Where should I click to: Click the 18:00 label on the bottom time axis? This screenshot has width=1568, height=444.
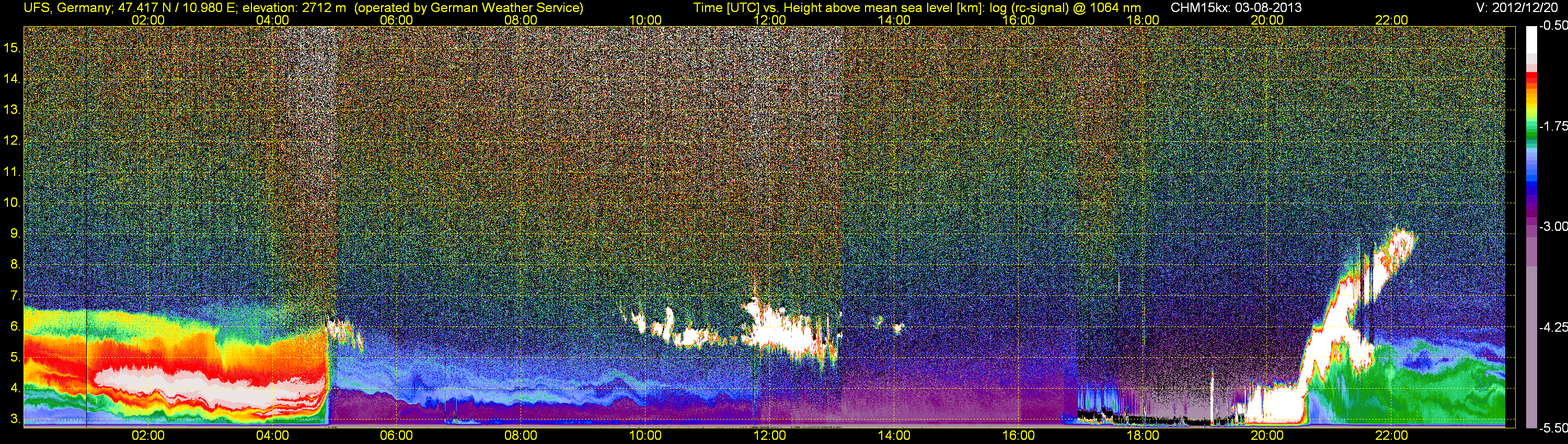click(1143, 436)
